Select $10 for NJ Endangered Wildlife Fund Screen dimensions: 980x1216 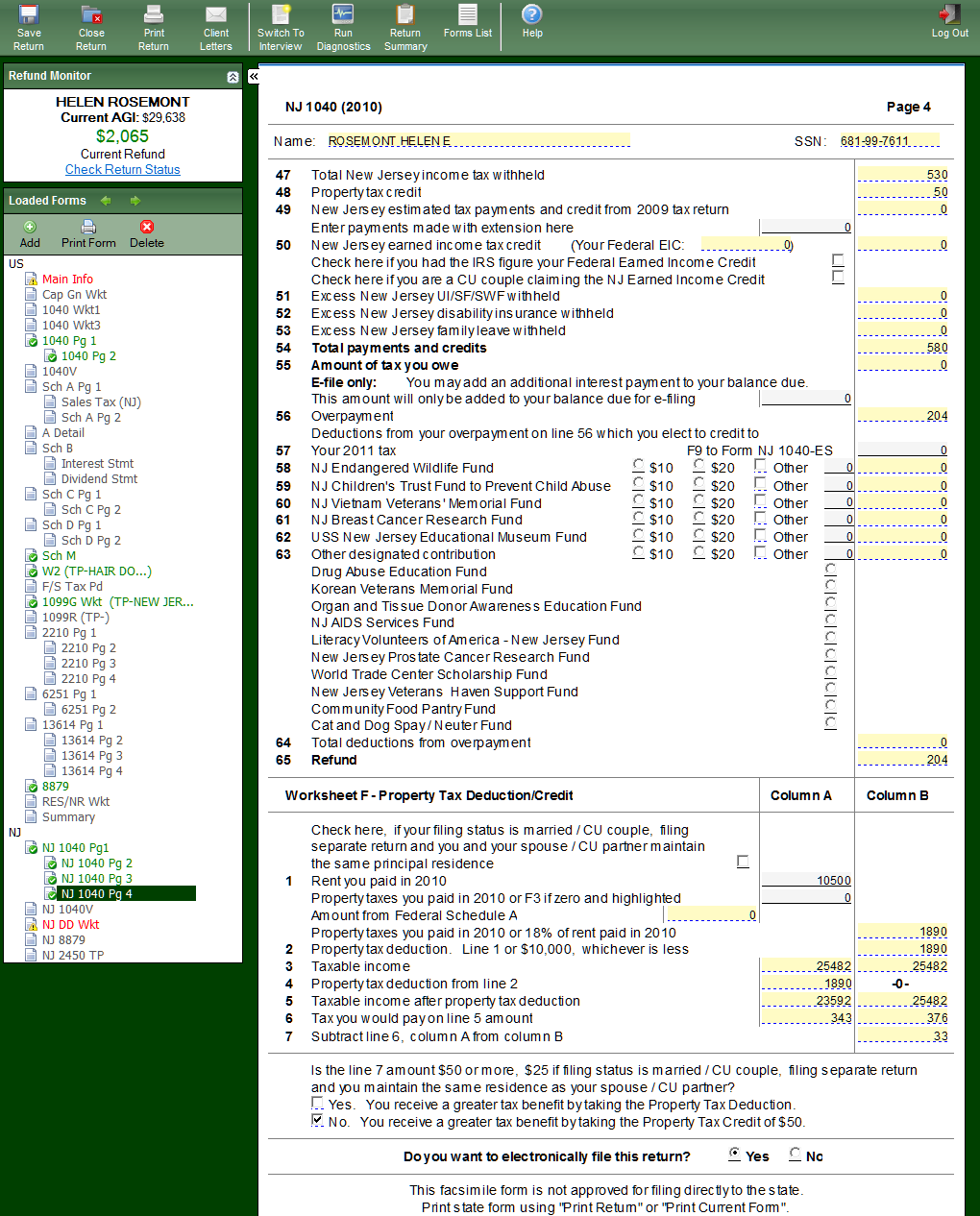639,466
